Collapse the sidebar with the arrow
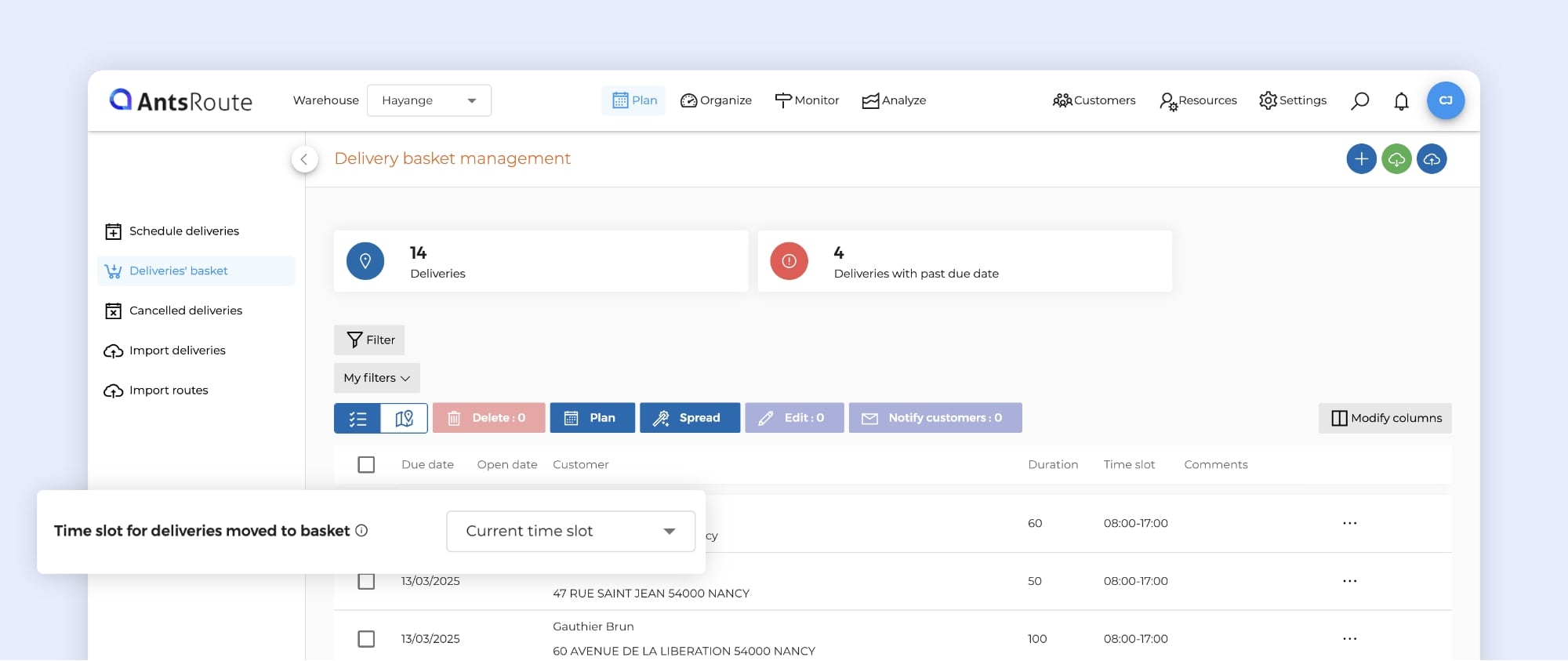This screenshot has width=1568, height=661. 304,159
